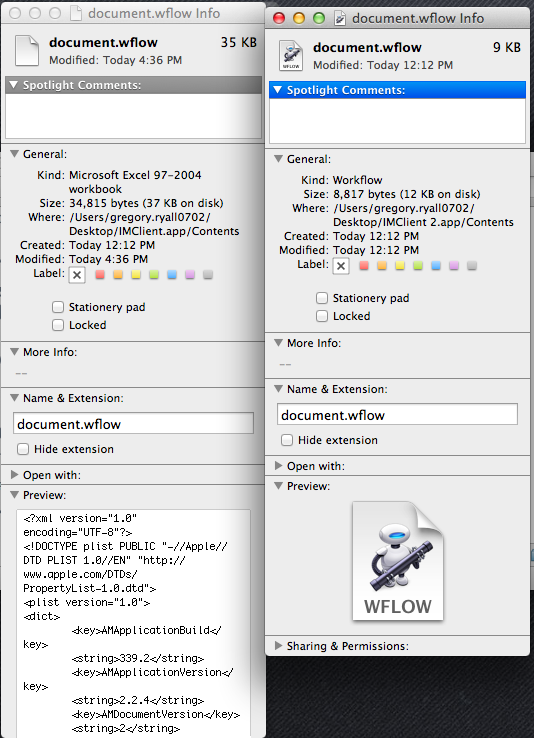Choose orange label in left Info window
This screenshot has height=738, width=534.
click(x=118, y=274)
